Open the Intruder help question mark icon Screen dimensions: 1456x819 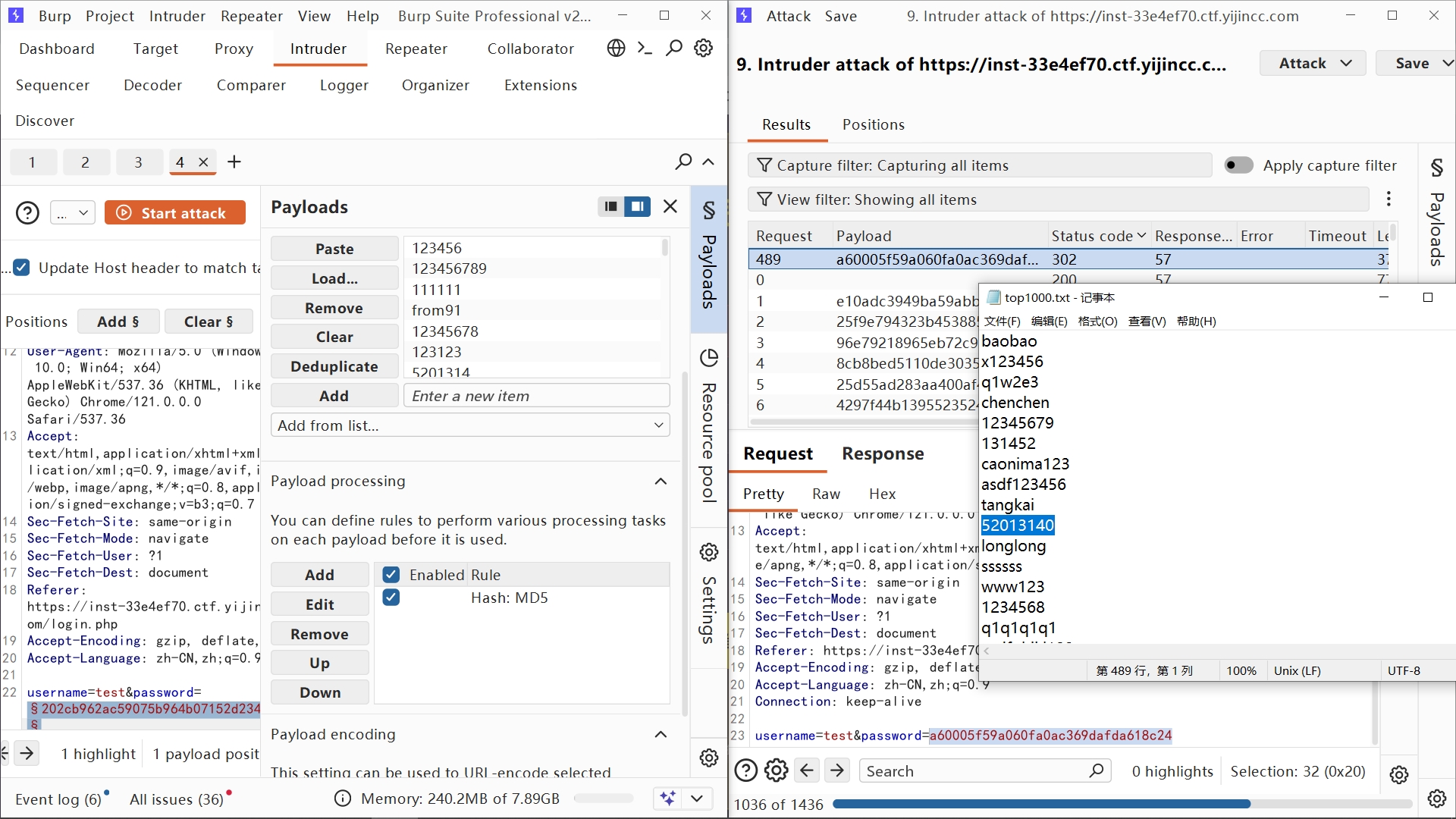[28, 213]
